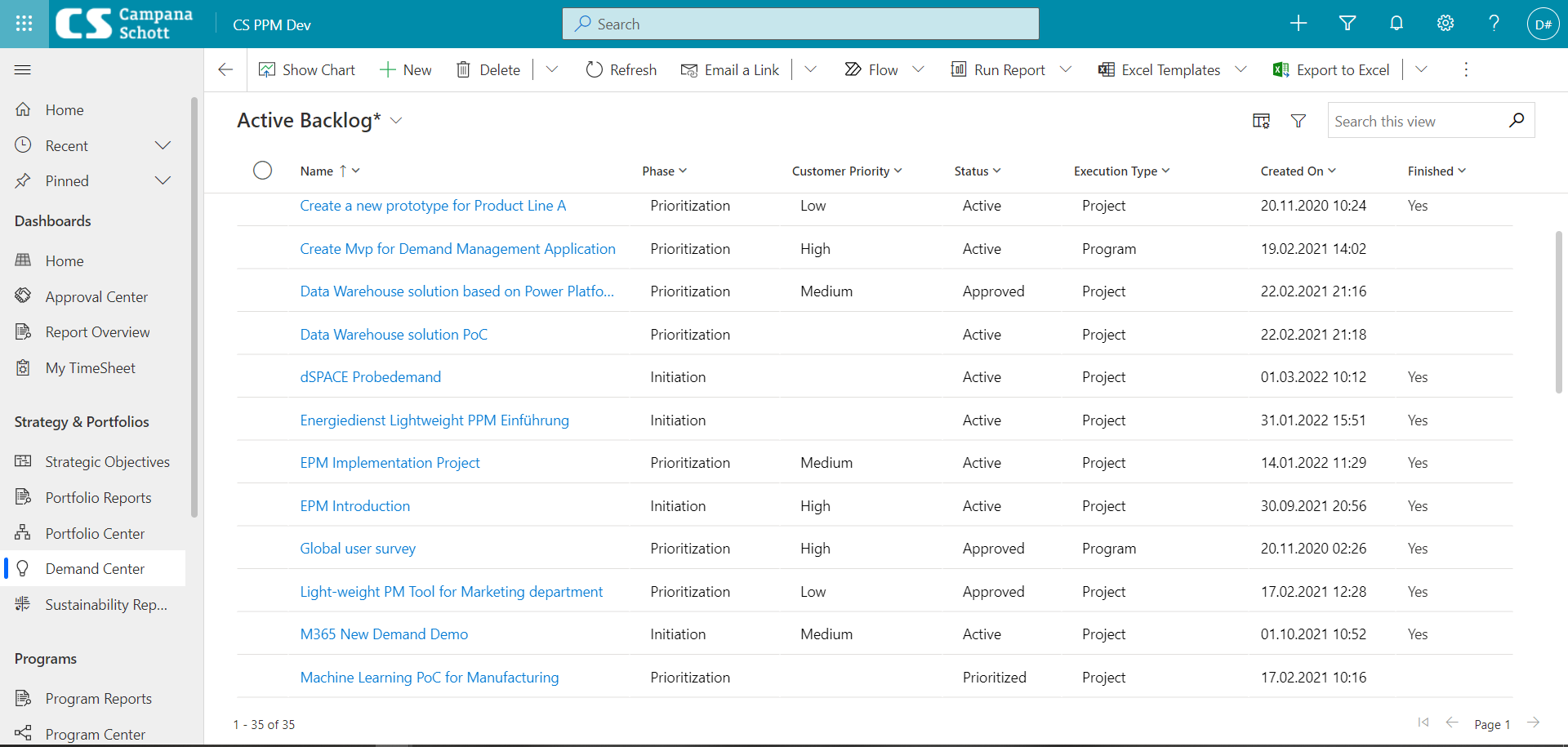1568x747 pixels.
Task: Create a New record
Action: pyautogui.click(x=406, y=70)
